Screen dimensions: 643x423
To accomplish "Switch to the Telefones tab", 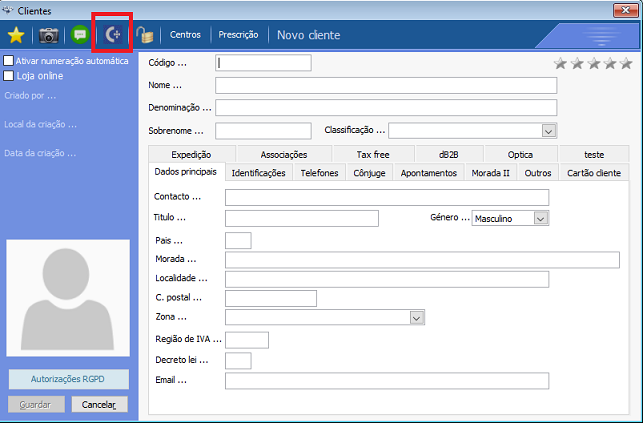I will 319,173.
